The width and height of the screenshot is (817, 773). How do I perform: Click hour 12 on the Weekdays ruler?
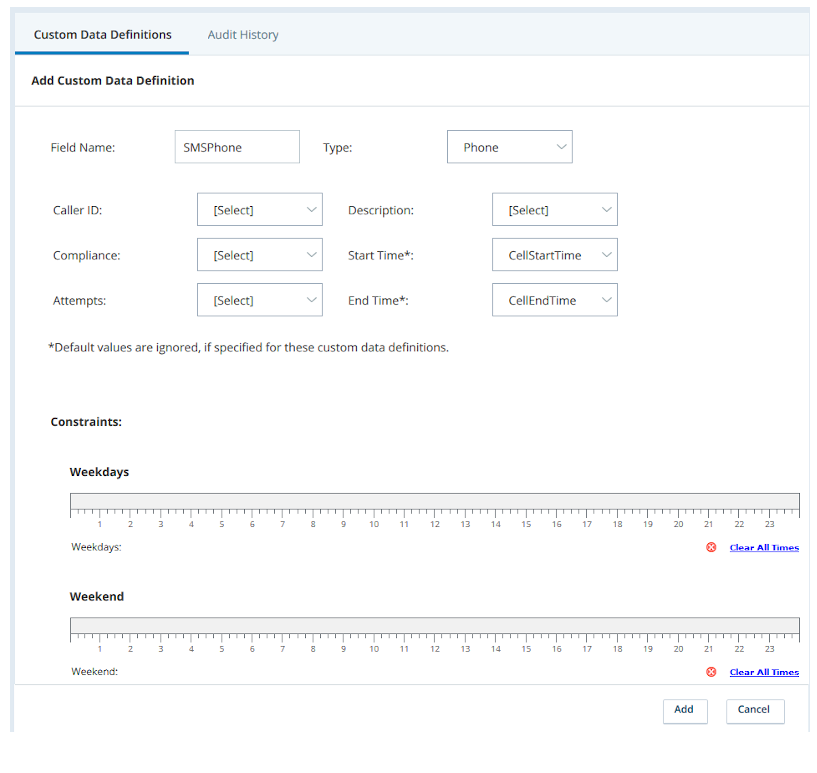pos(435,524)
